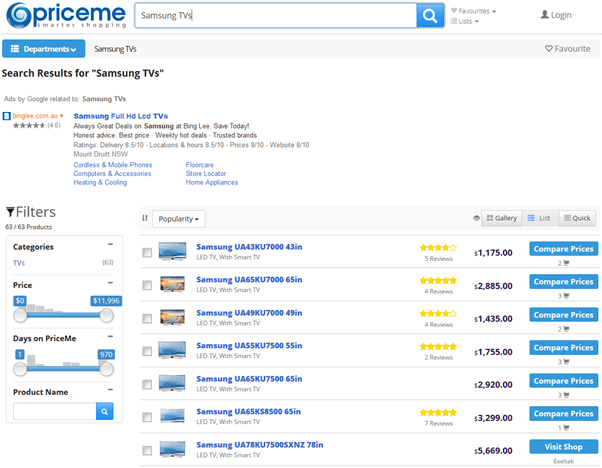602x468 pixels.
Task: Click the Favourite button on right
Action: pyautogui.click(x=568, y=49)
